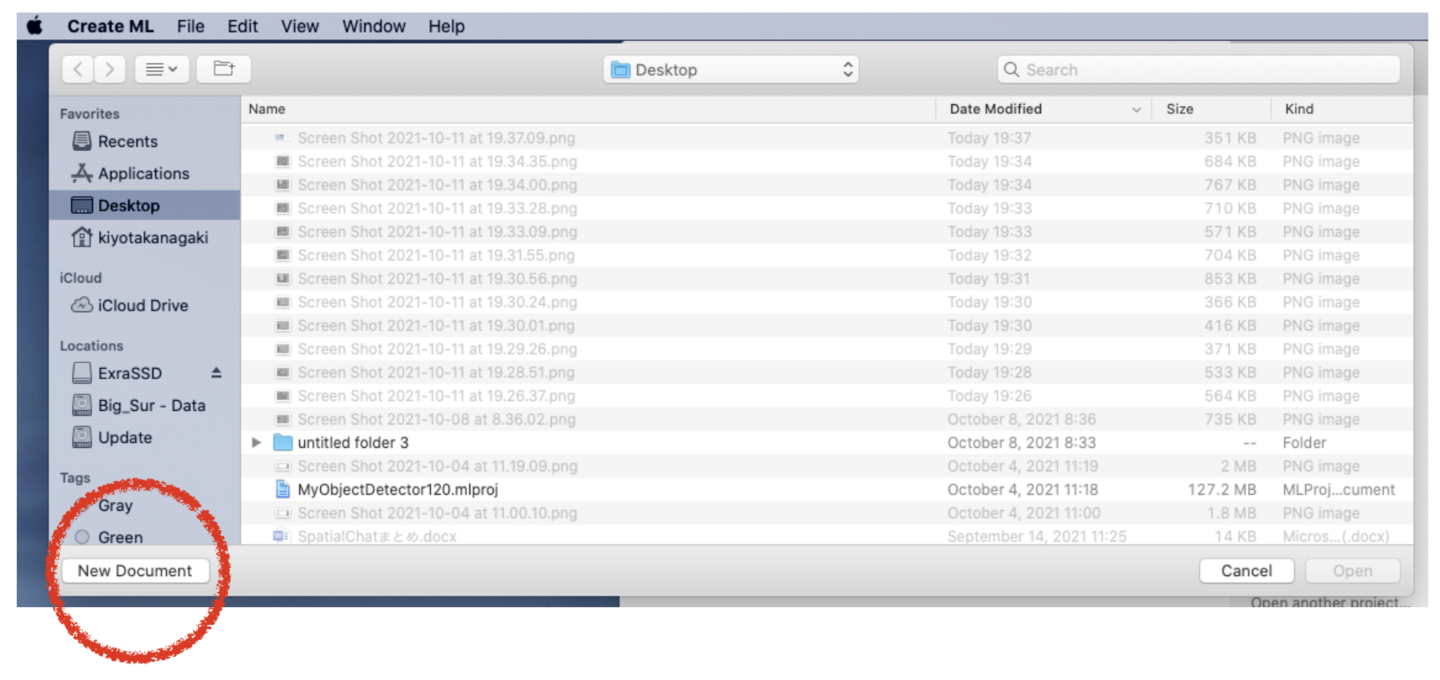Click the New Document button
This screenshot has width=1440, height=680.
coord(135,570)
